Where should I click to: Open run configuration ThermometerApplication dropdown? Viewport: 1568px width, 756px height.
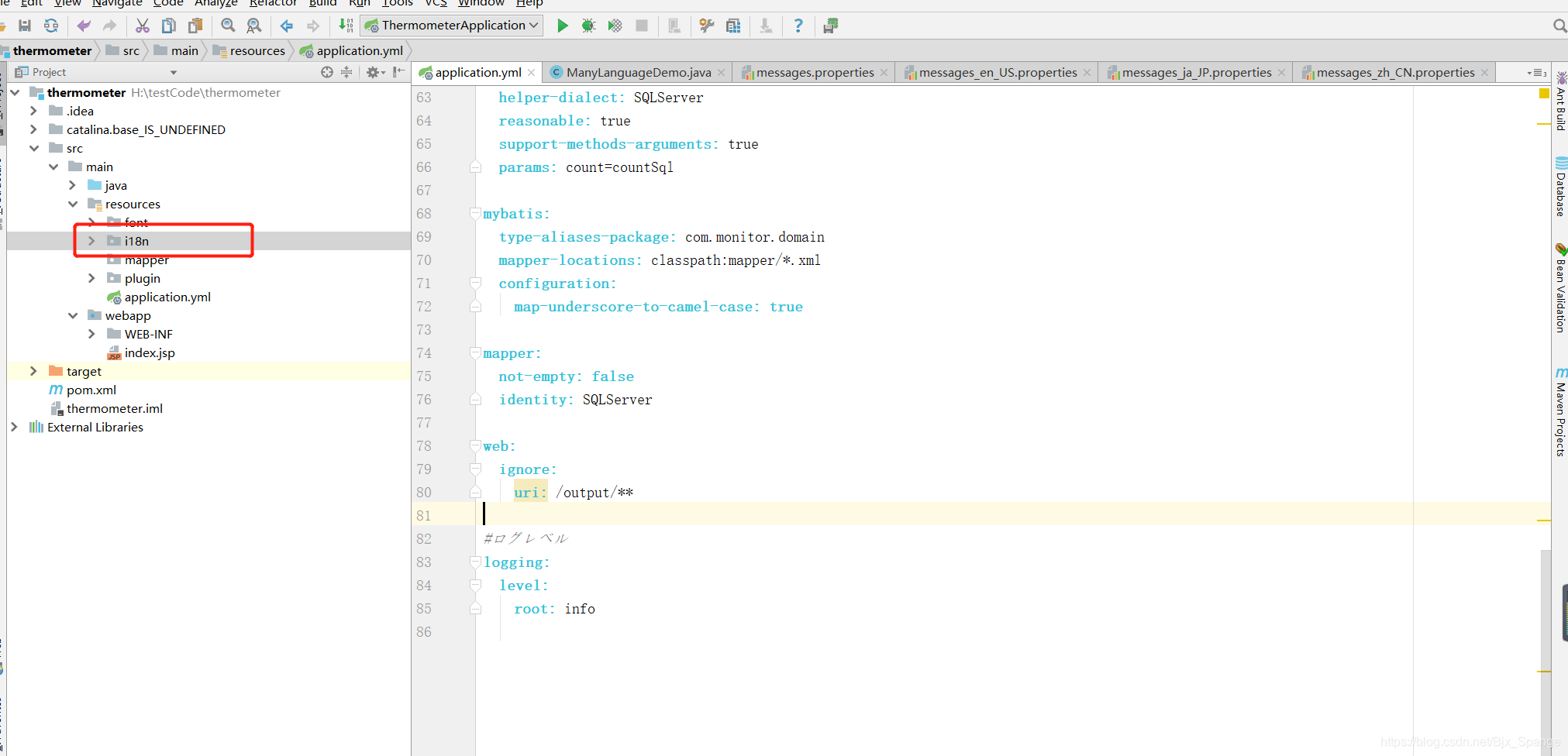452,26
